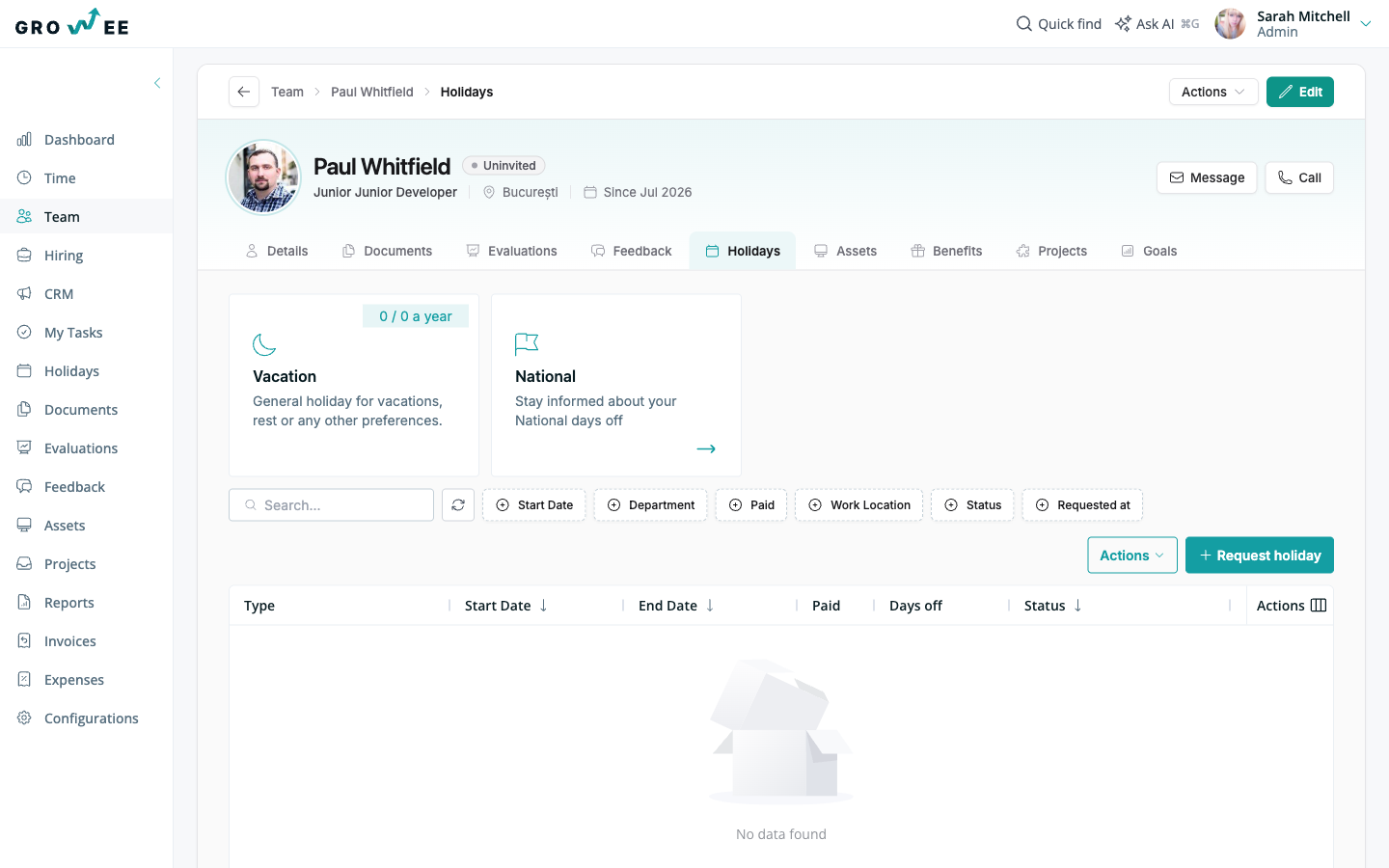Collapse the sidebar with the chevron icon
The height and width of the screenshot is (868, 1389).
(x=157, y=83)
